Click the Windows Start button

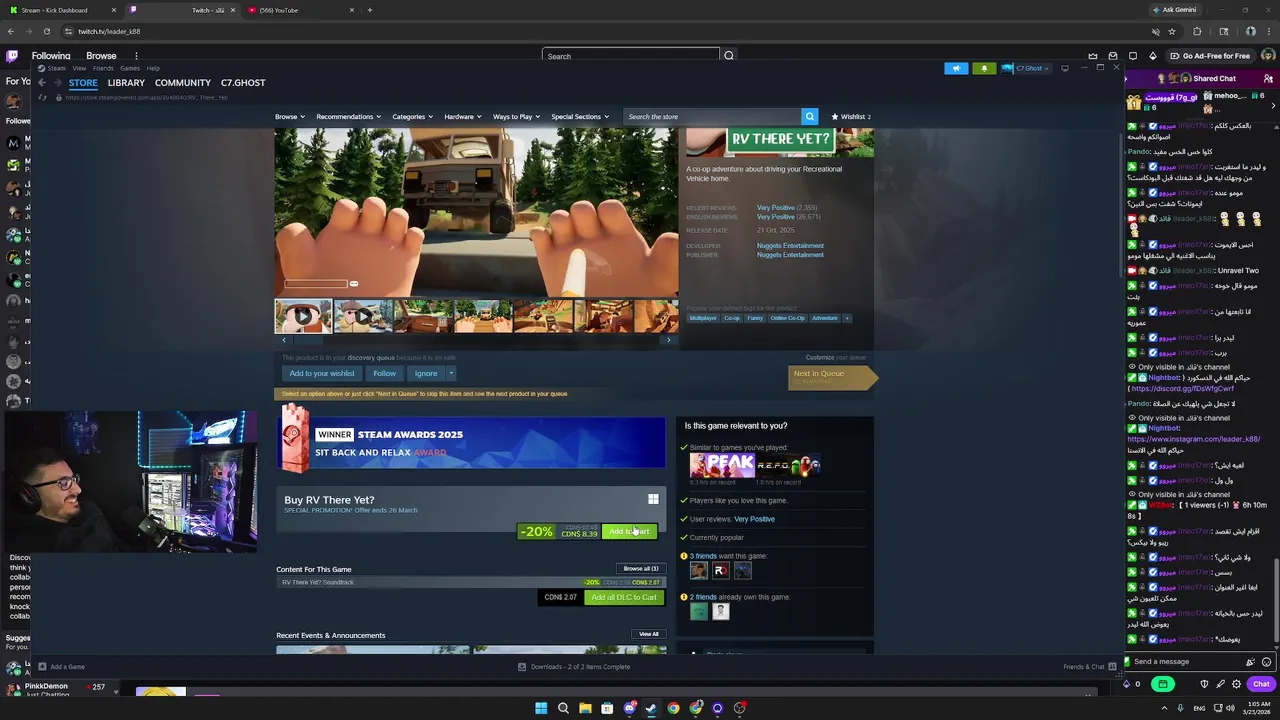click(x=541, y=708)
